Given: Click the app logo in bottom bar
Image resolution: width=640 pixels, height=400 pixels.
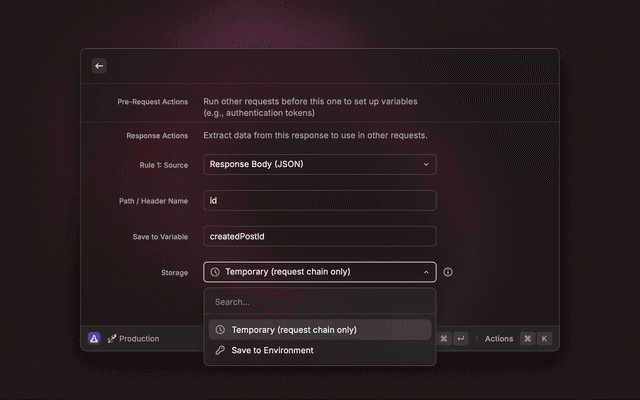Looking at the screenshot, I should tap(94, 338).
